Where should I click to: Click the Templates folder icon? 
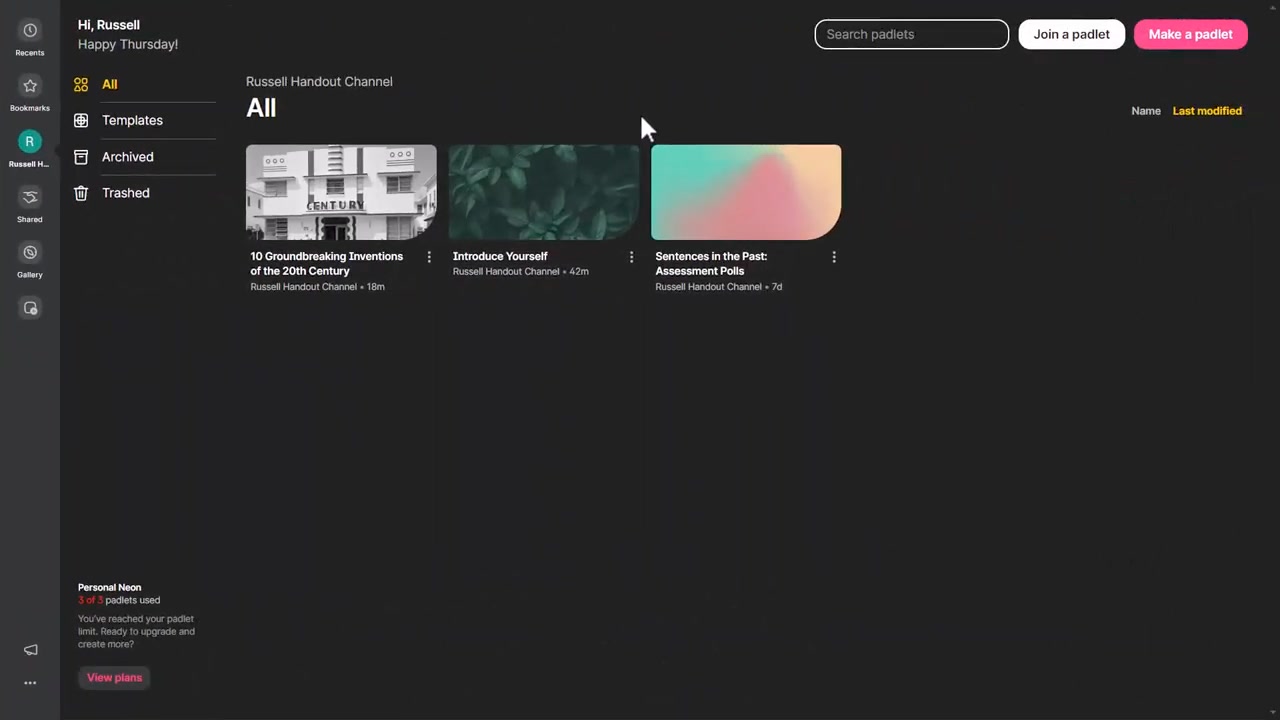[81, 120]
